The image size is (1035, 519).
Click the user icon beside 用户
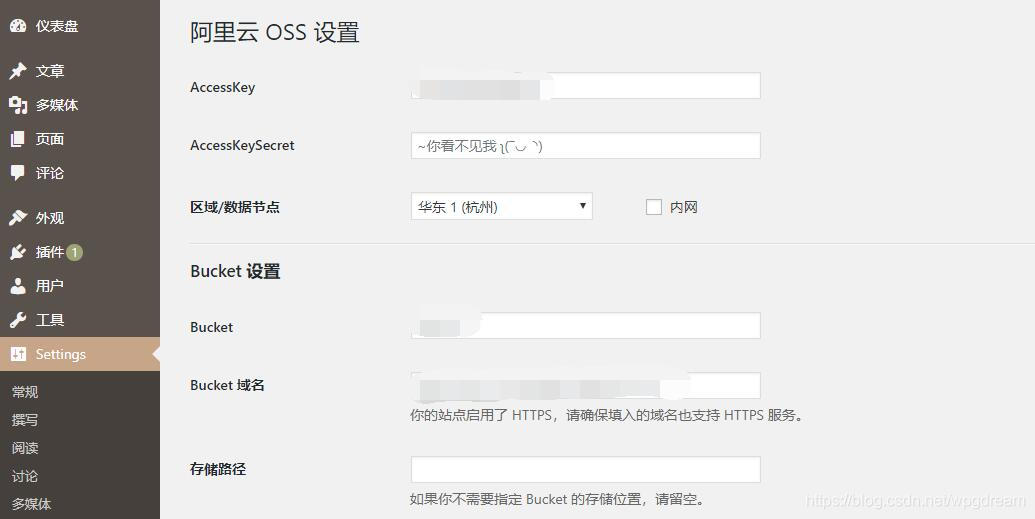[18, 286]
